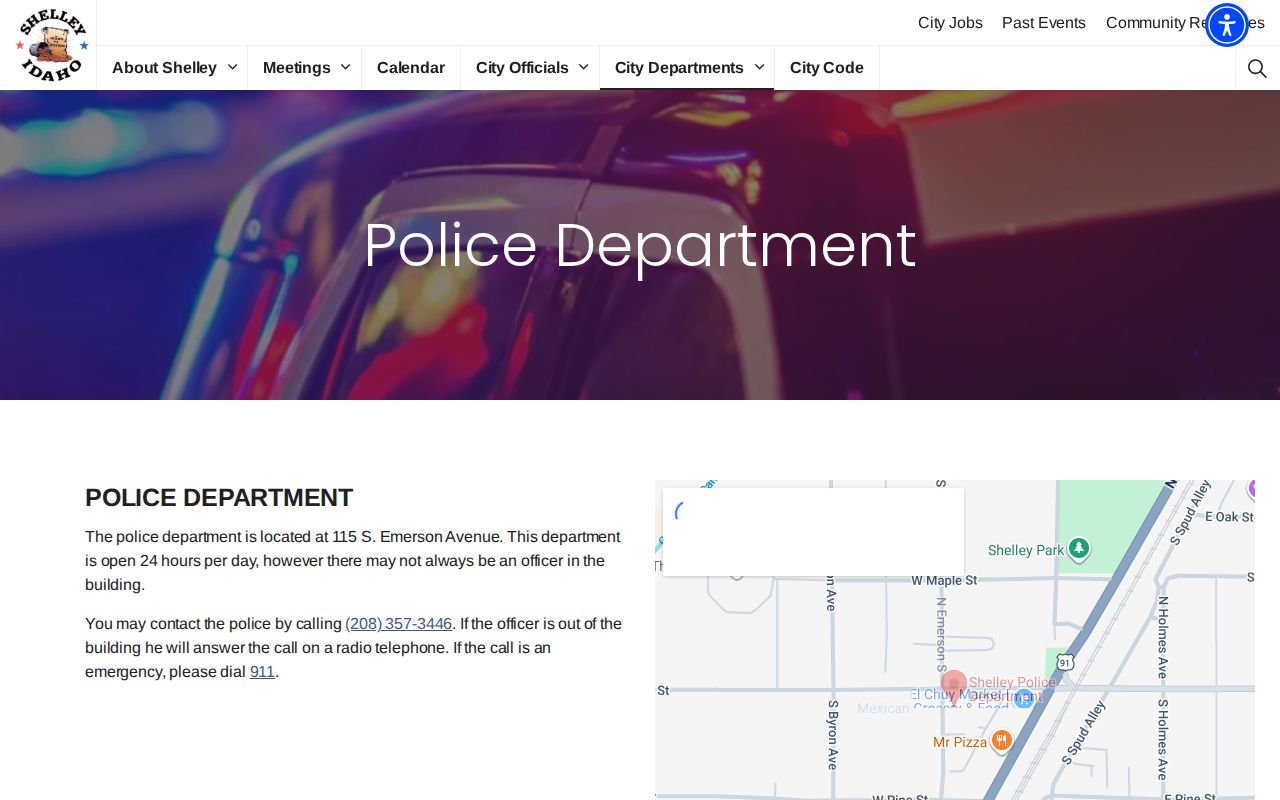Click the W Maple St street label
This screenshot has height=800, width=1280.
tap(945, 580)
